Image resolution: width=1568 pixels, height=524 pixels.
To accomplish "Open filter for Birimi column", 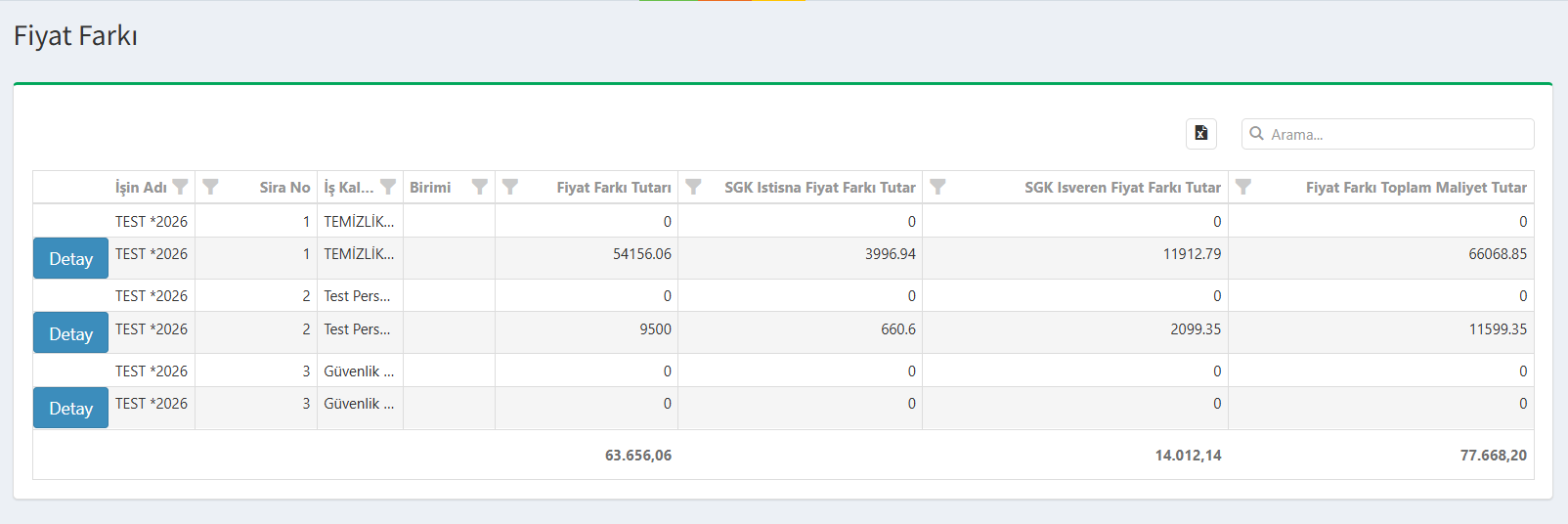I will tap(479, 187).
